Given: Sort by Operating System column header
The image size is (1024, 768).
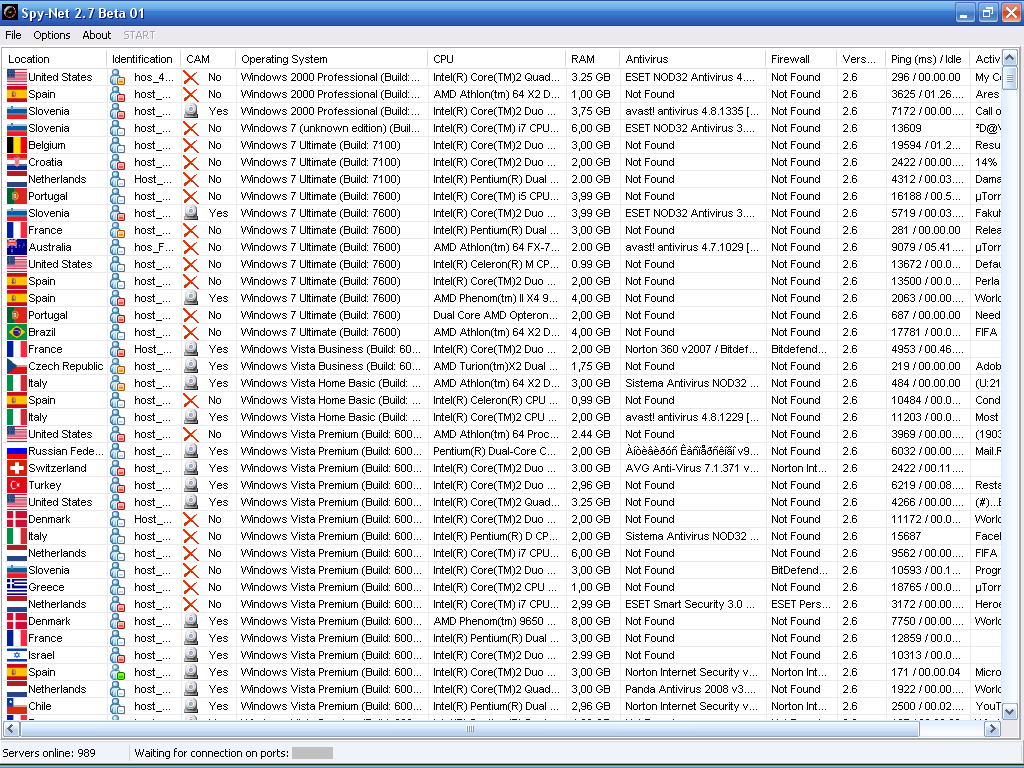Looking at the screenshot, I should point(332,59).
